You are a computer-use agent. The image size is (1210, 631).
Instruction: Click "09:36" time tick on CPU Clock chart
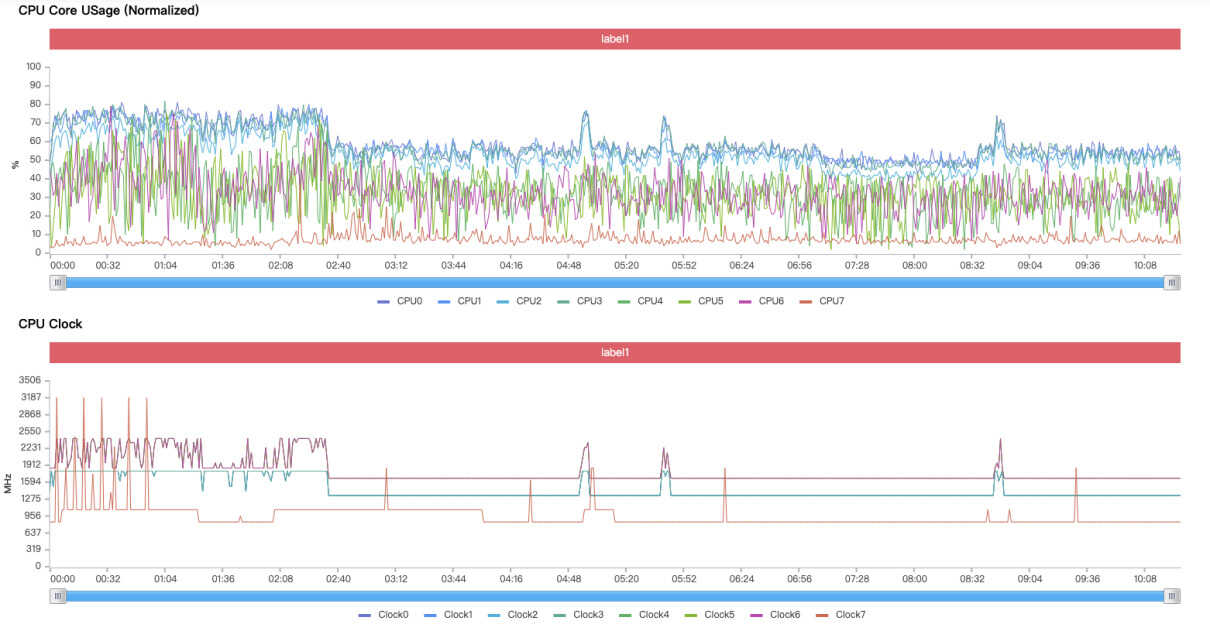pyautogui.click(x=1087, y=578)
